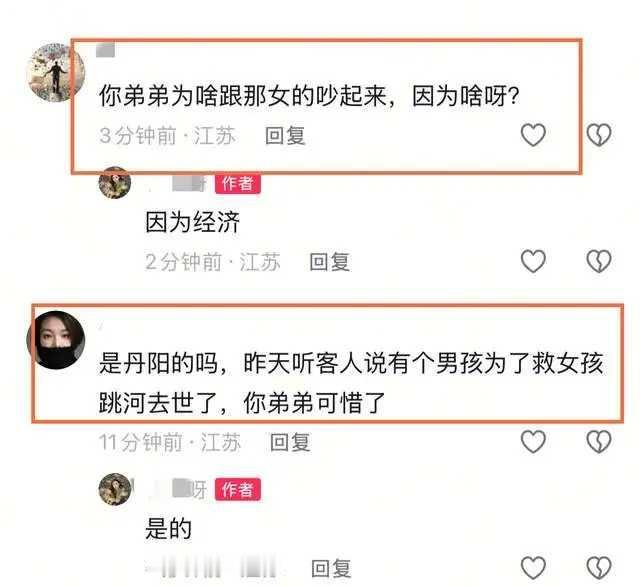Reply to the 11分钟前 comment
The image size is (640, 586).
(x=290, y=442)
